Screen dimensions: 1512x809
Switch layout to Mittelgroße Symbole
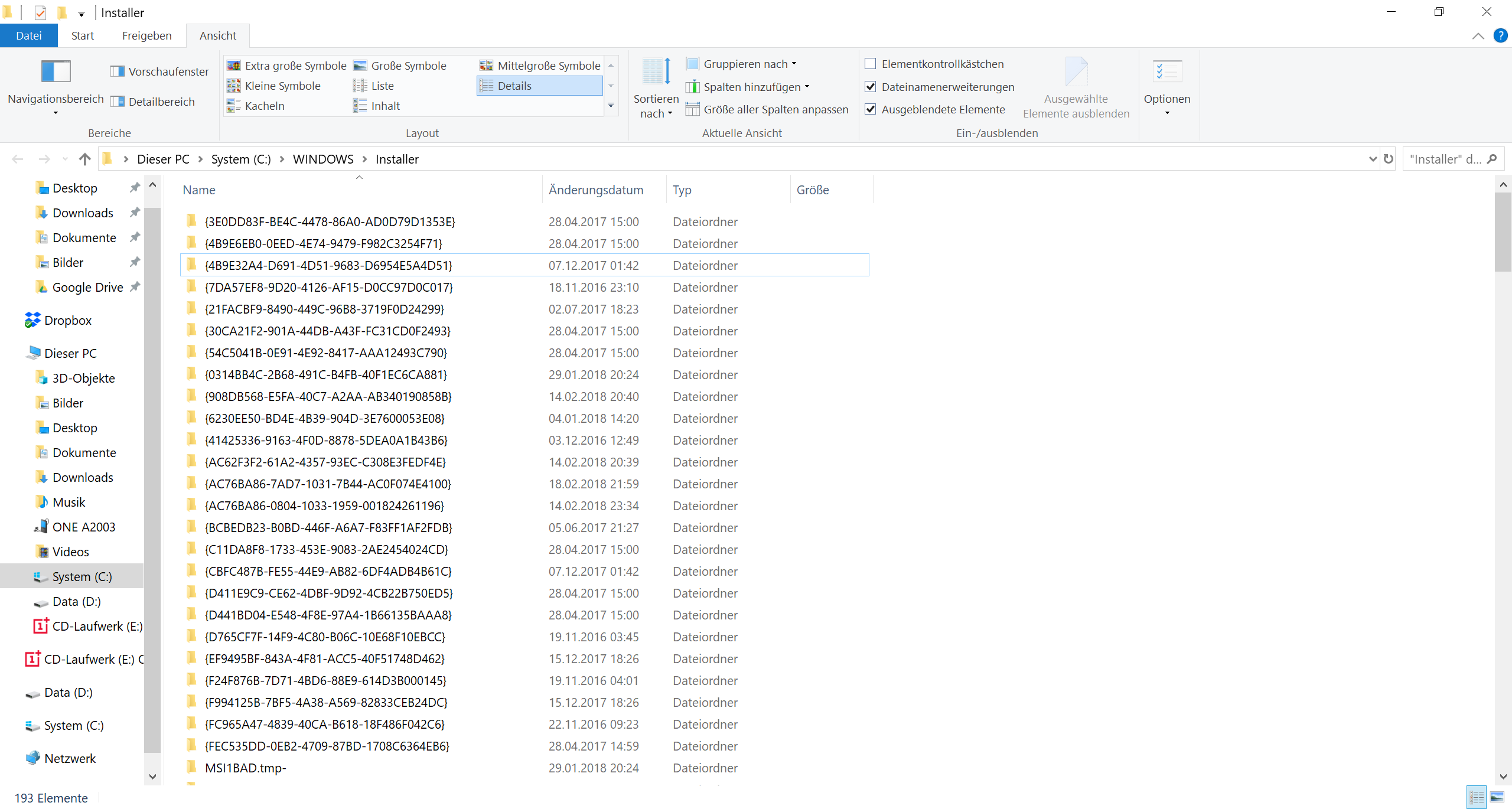(x=540, y=66)
